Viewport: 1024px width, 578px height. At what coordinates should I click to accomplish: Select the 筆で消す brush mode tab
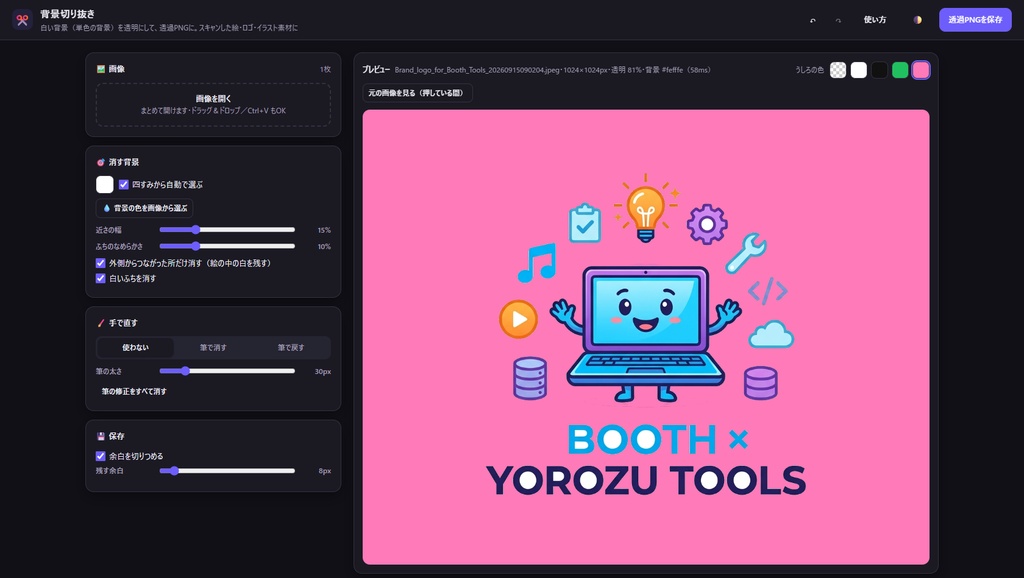tap(213, 347)
